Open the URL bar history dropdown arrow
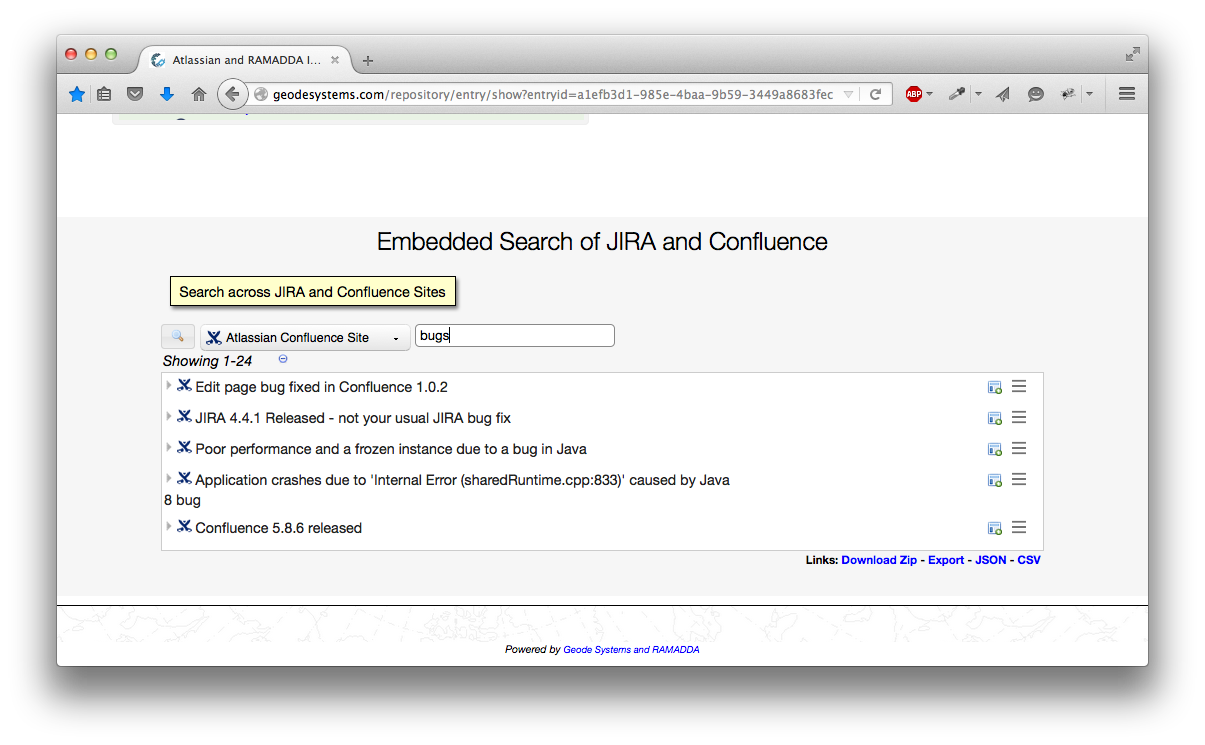This screenshot has height=745, width=1205. click(849, 95)
